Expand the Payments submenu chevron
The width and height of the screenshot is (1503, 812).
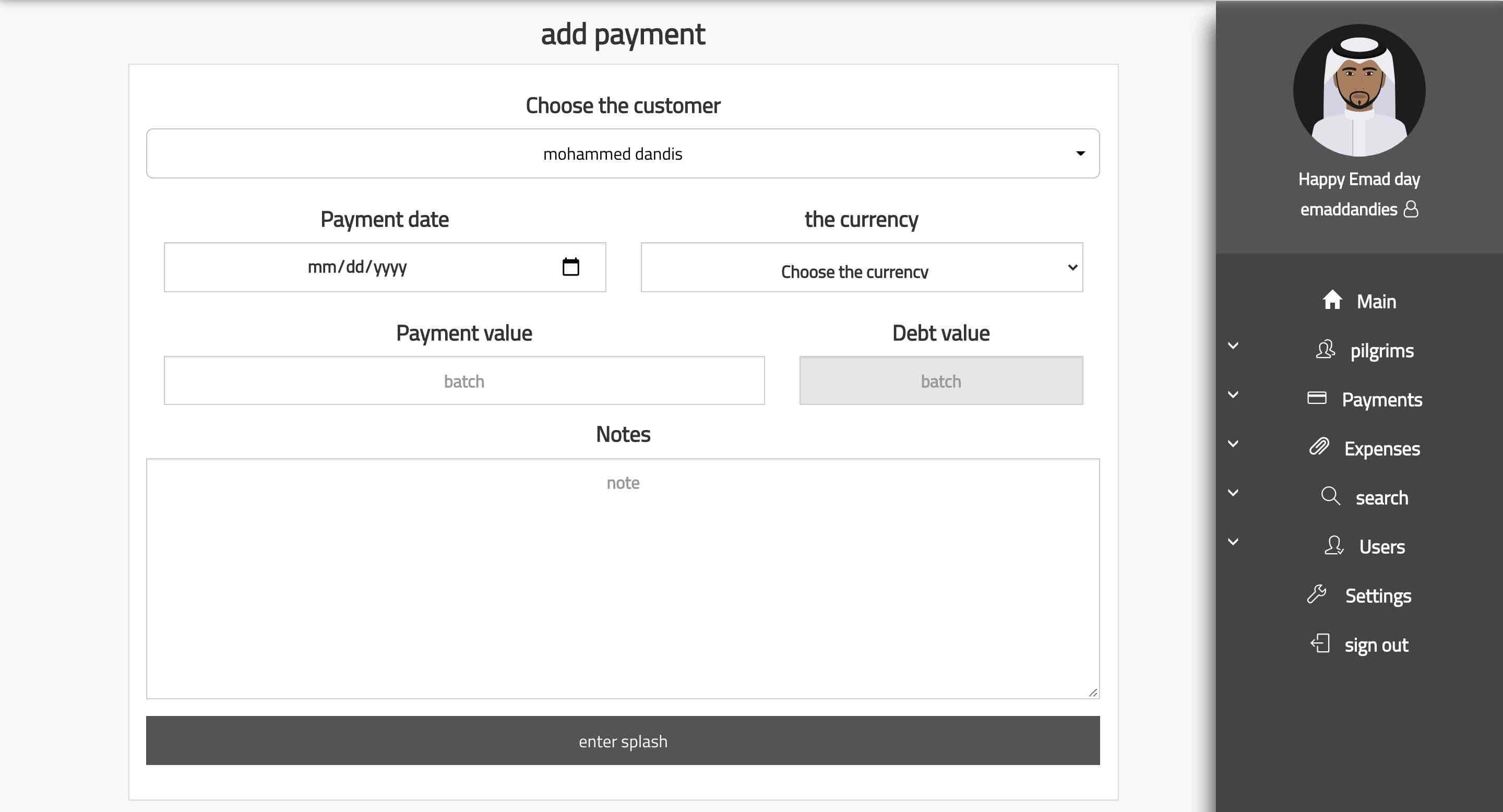click(1233, 395)
